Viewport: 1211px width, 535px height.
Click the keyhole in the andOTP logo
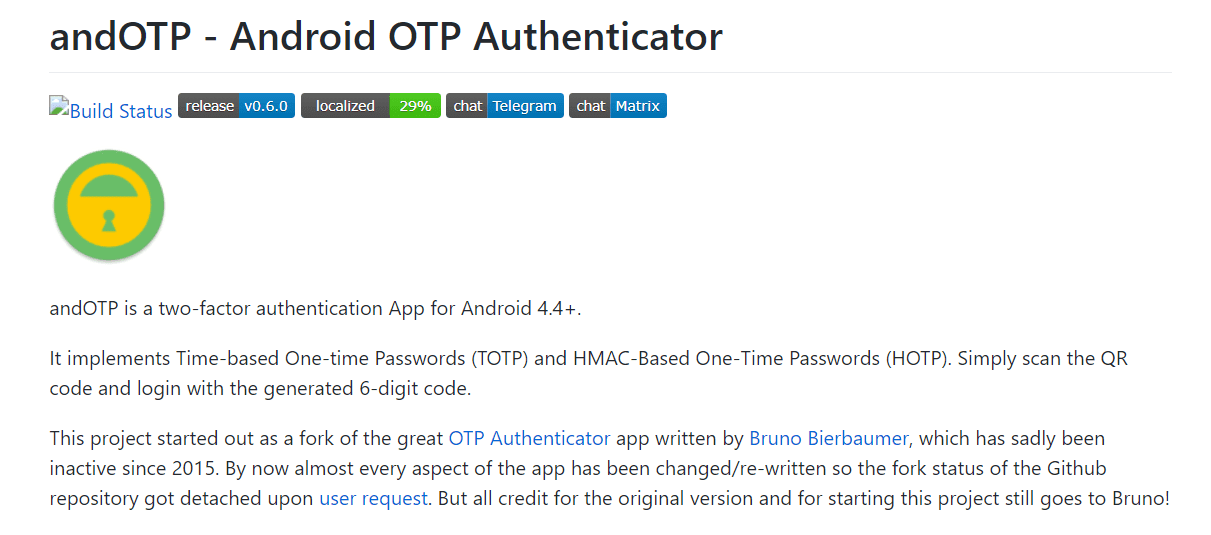[109, 220]
